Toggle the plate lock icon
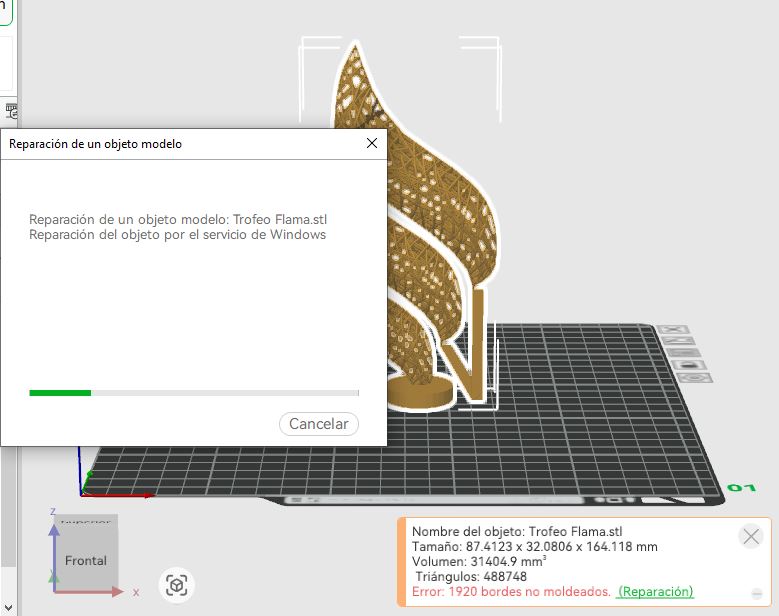The width and height of the screenshot is (779, 616). [691, 366]
